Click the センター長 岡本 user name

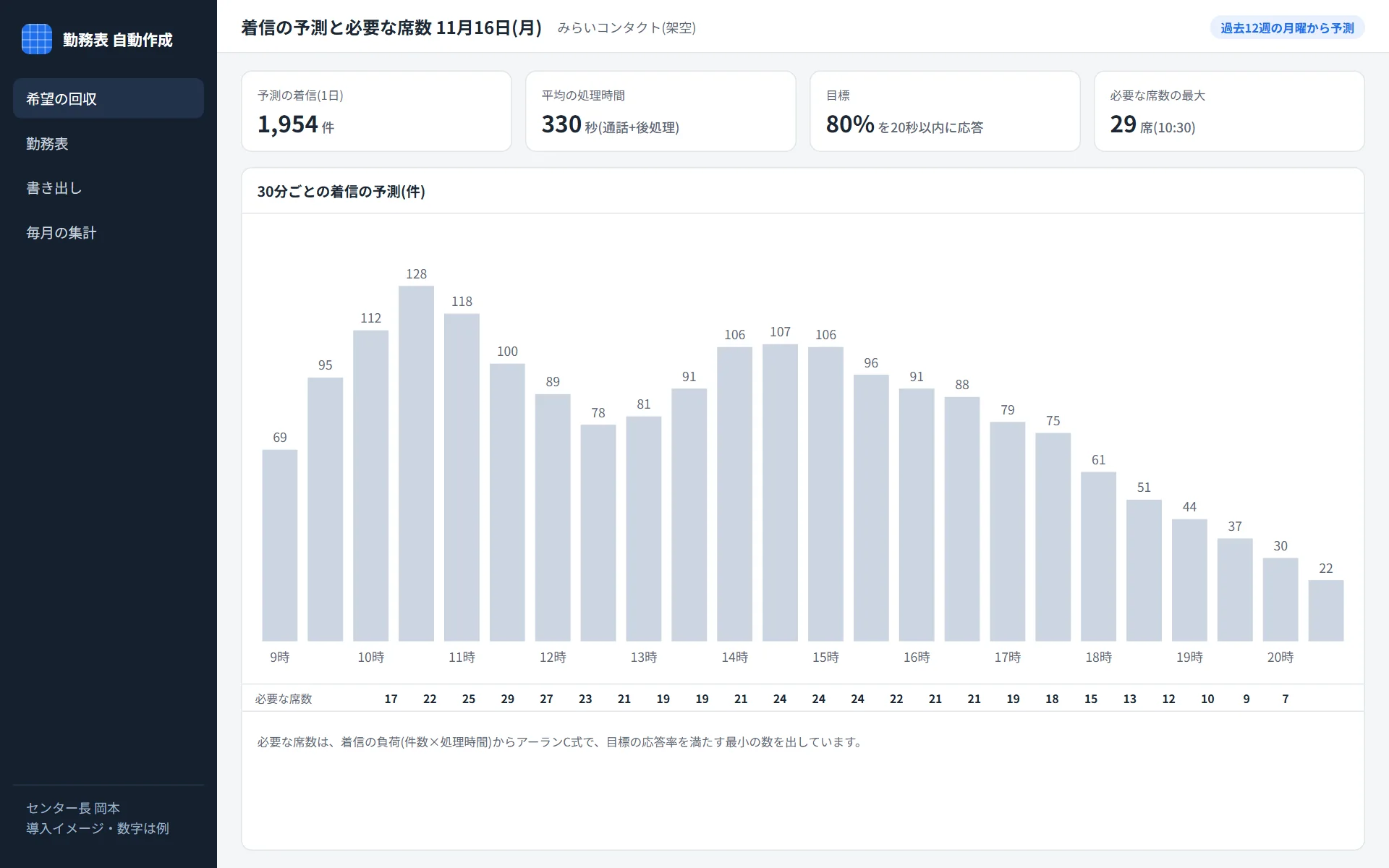click(73, 808)
